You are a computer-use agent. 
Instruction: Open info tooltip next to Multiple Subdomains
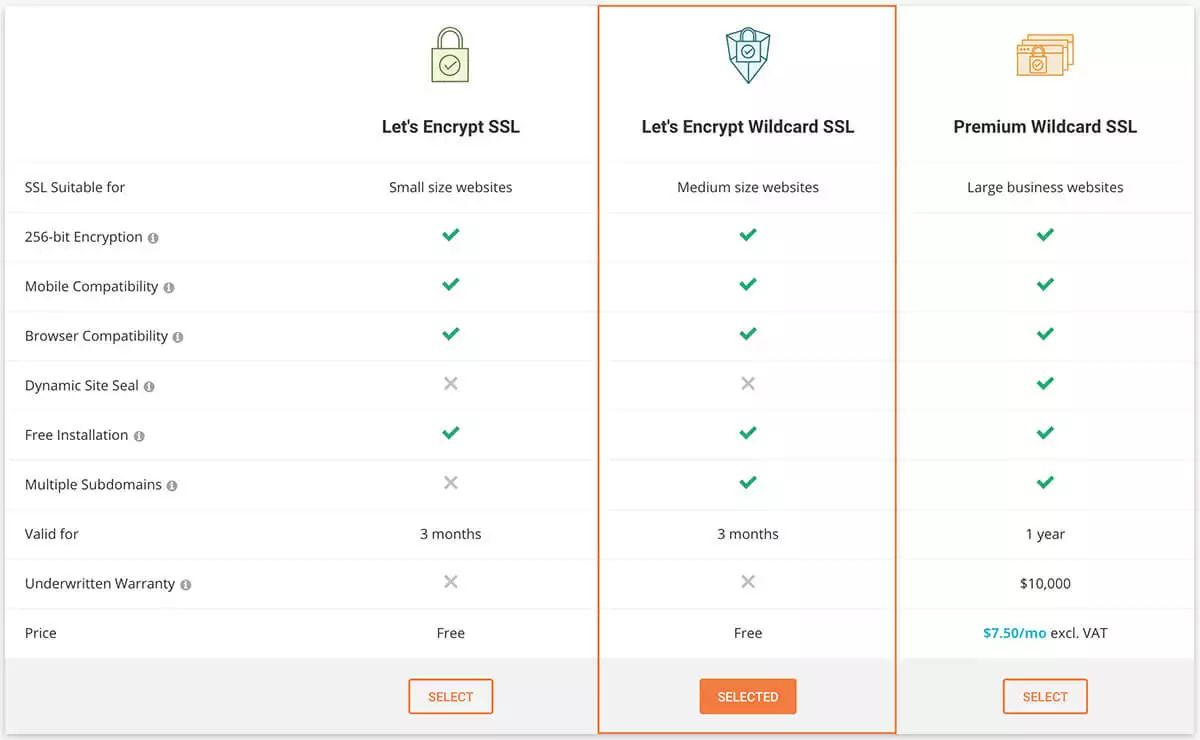(x=175, y=485)
